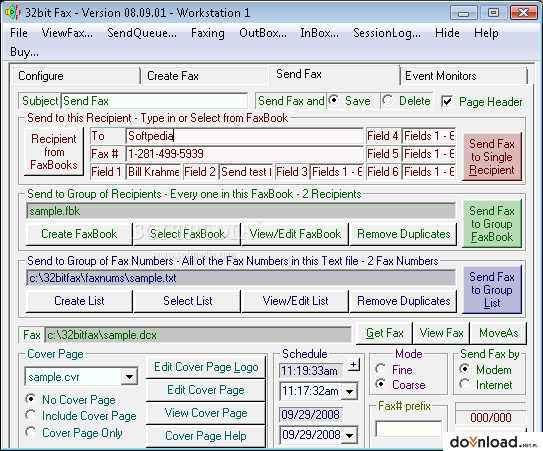This screenshot has height=451, width=543.
Task: Open the Buy... menu
Action: [24, 52]
